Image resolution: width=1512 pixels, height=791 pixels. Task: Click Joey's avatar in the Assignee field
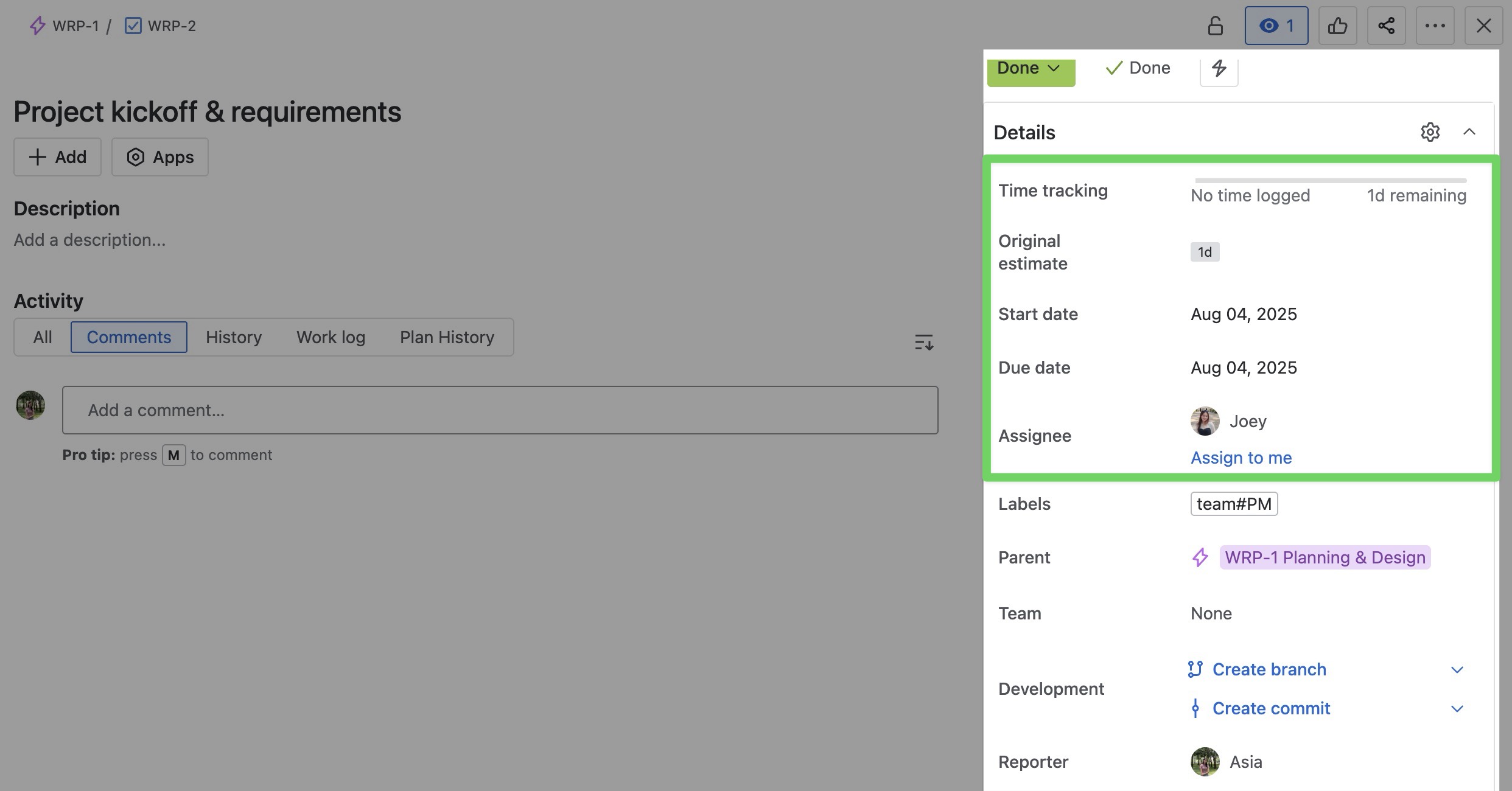tap(1205, 420)
